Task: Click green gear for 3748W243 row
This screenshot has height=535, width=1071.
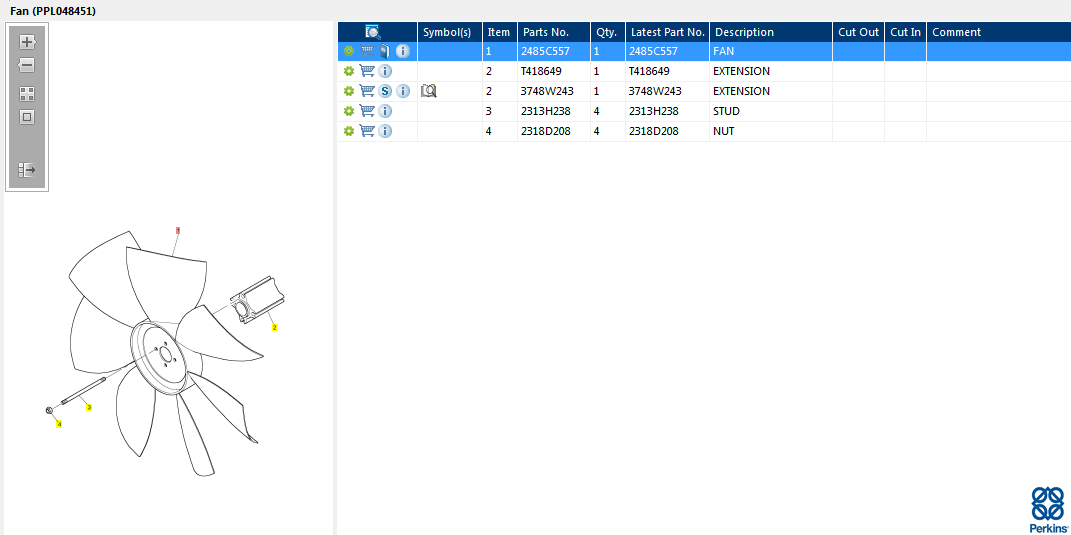Action: tap(349, 91)
